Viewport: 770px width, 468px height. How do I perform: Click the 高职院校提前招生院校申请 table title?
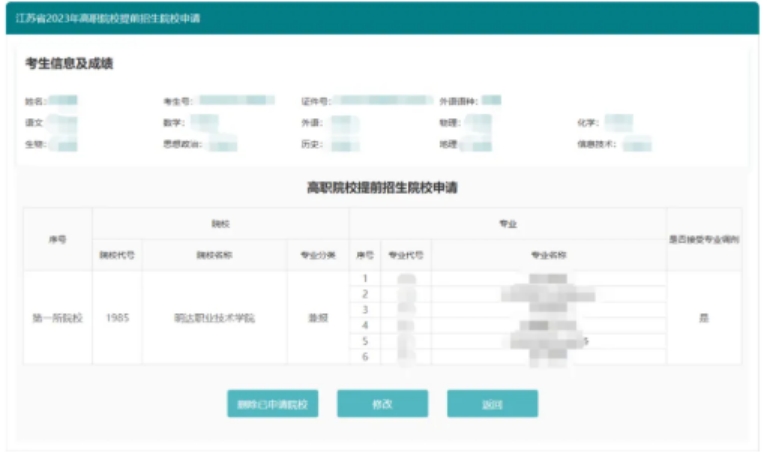382,187
